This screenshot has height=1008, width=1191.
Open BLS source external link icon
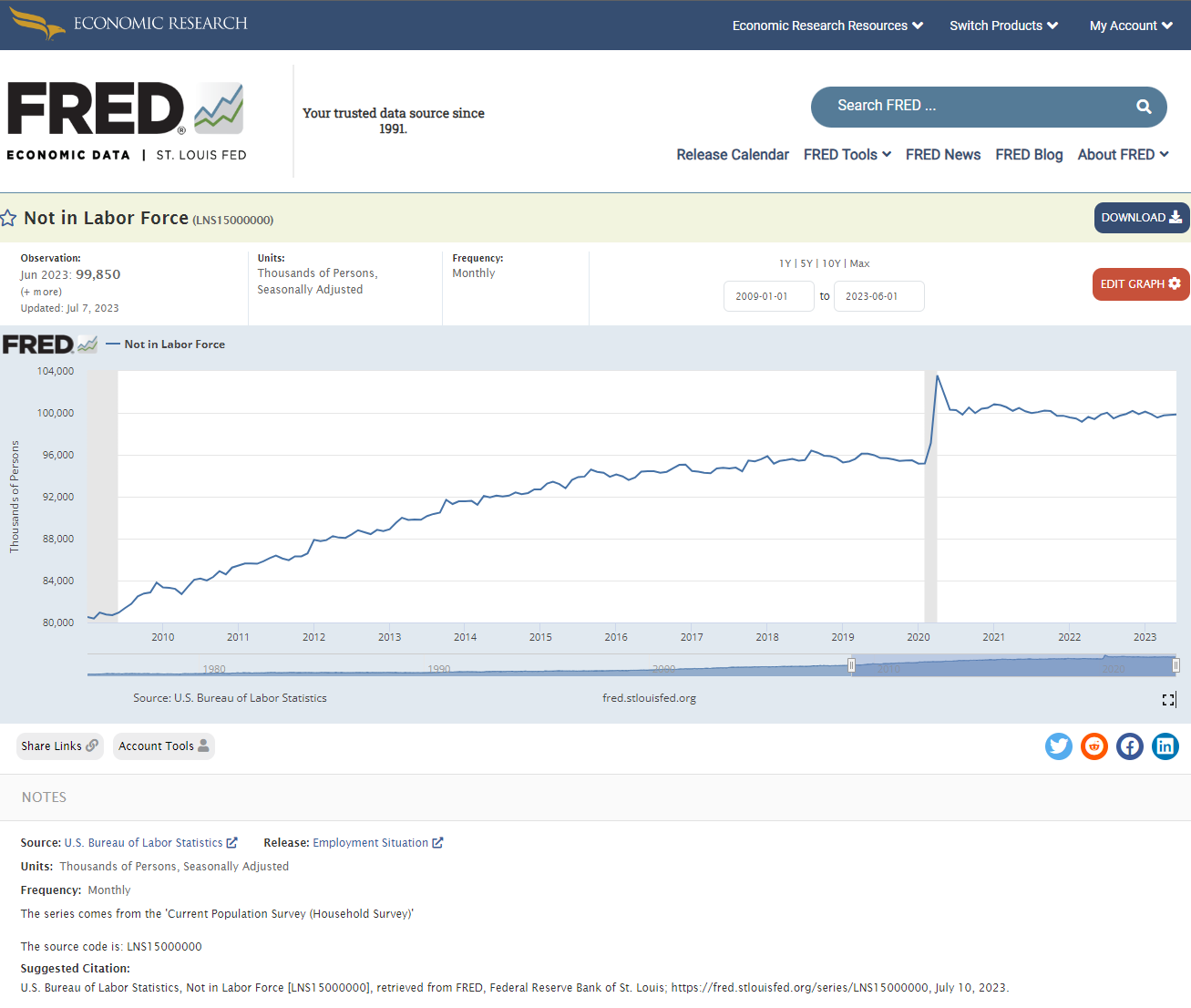pos(232,843)
